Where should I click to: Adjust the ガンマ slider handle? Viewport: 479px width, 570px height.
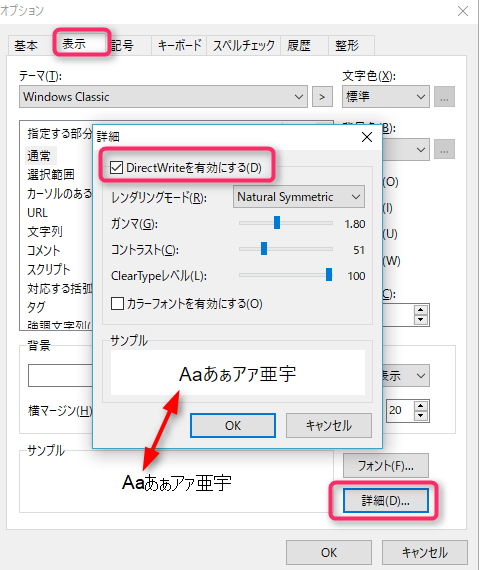[x=277, y=222]
